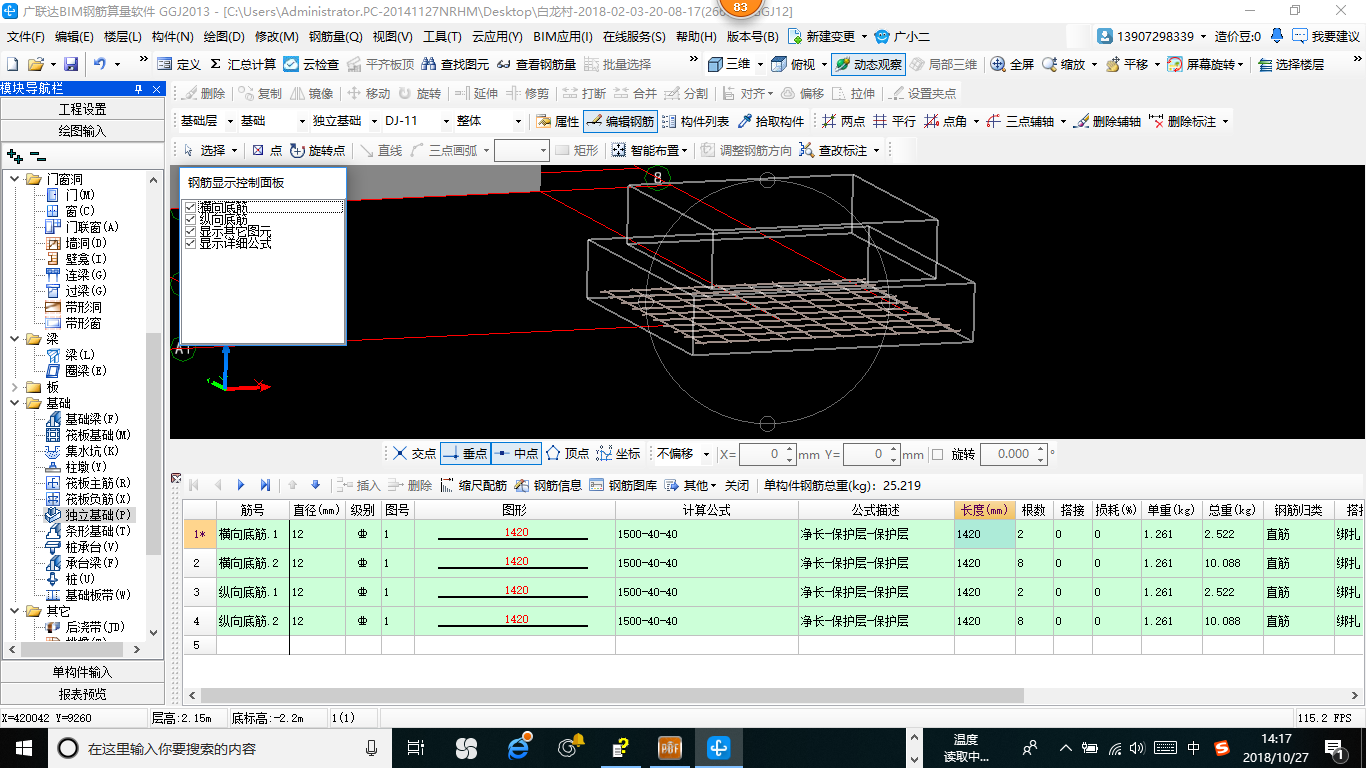Open the 帮助(H) menu
The width and height of the screenshot is (1366, 768).
point(696,37)
